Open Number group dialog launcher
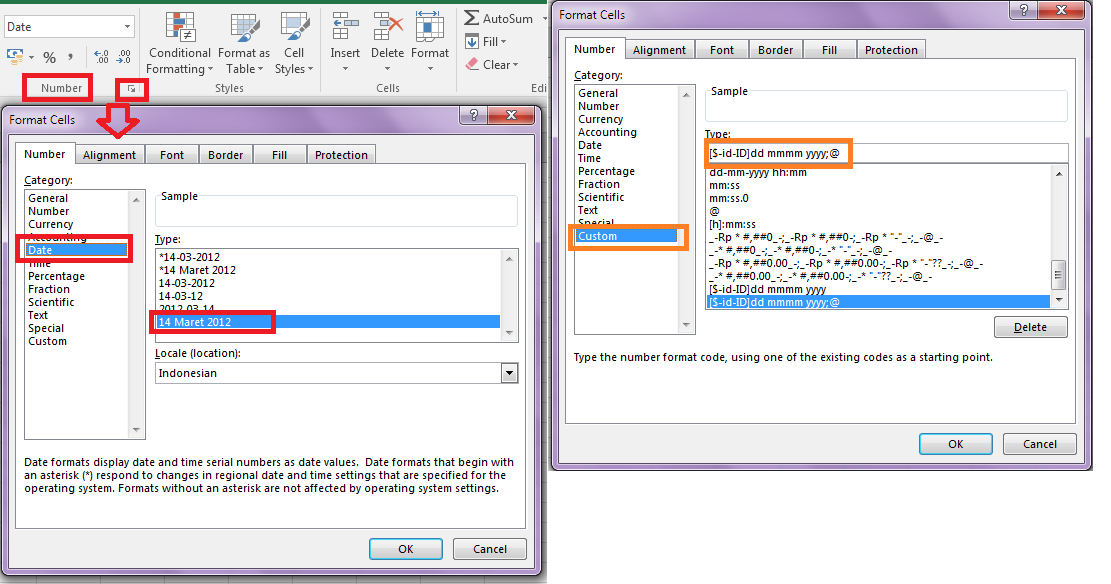 click(132, 89)
